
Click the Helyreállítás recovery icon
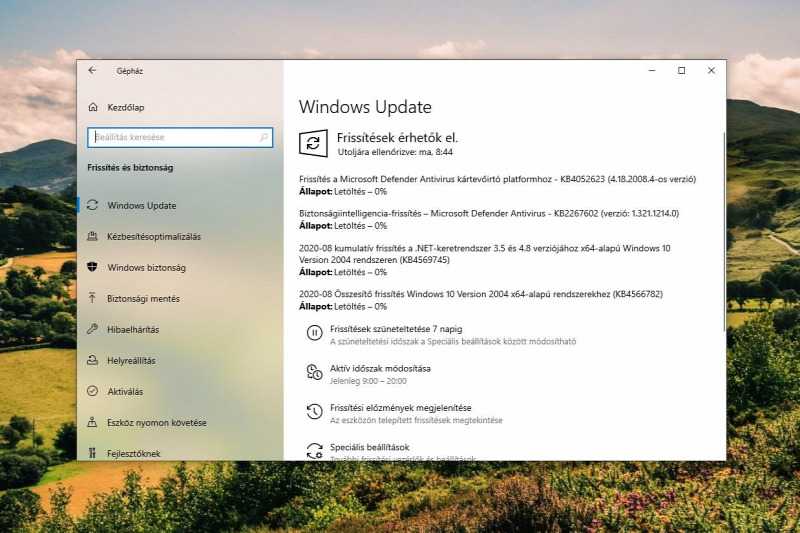click(92, 360)
